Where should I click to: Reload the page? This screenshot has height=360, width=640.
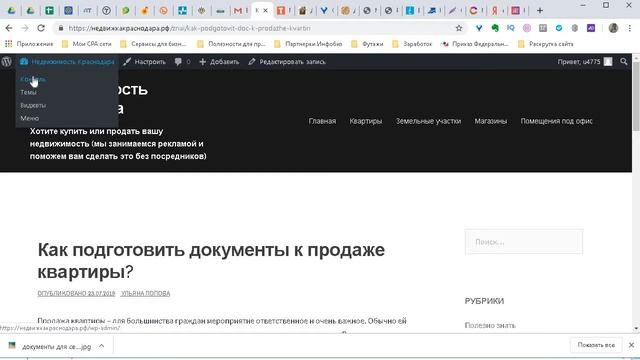pos(41,28)
